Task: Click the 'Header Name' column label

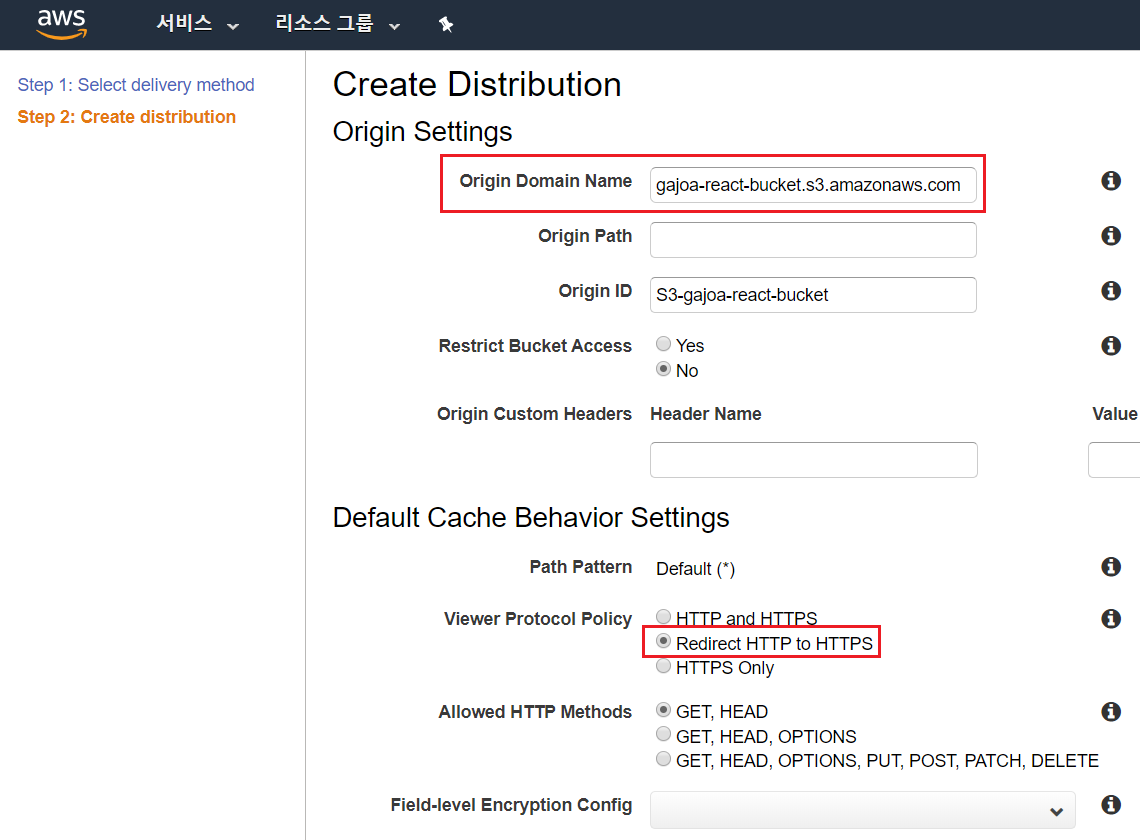Action: (x=706, y=414)
